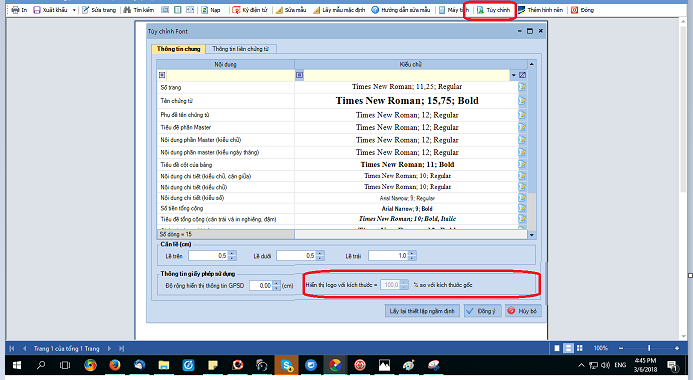Click zoom out minus button
Viewport: 693px width, 380px height.
pos(621,348)
